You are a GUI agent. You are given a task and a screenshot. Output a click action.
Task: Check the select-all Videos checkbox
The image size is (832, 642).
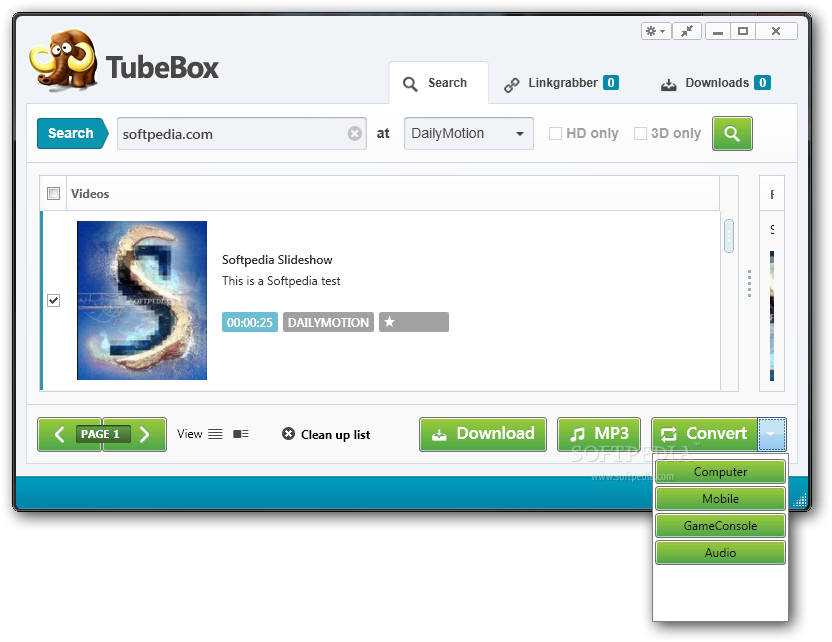(x=53, y=194)
